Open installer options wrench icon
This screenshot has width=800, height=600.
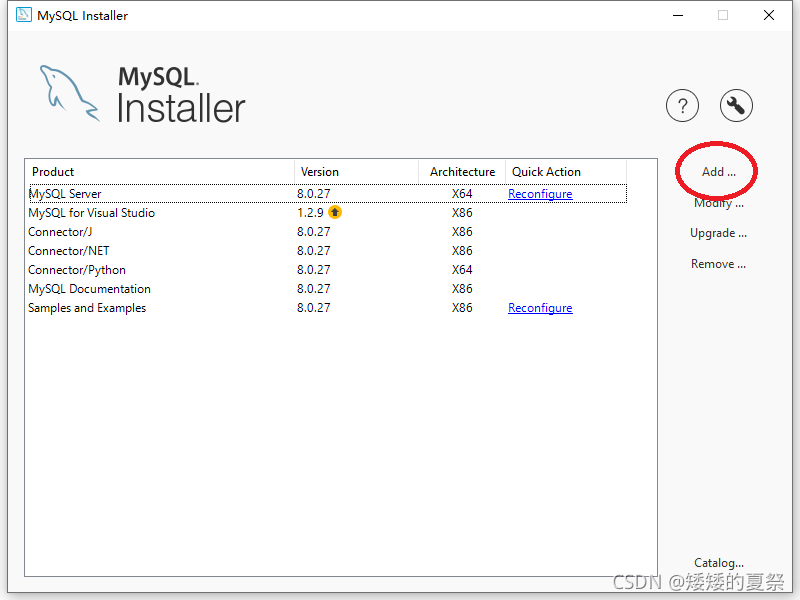736,106
